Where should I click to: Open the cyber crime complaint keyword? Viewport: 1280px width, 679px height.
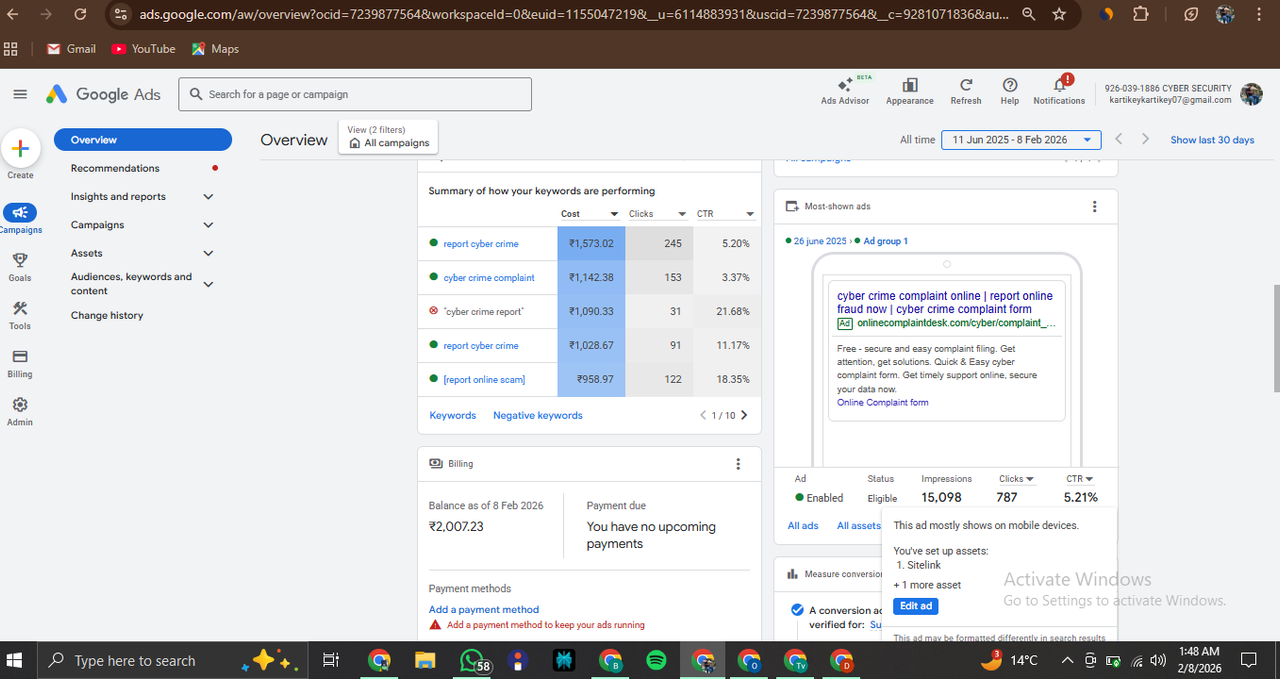489,277
